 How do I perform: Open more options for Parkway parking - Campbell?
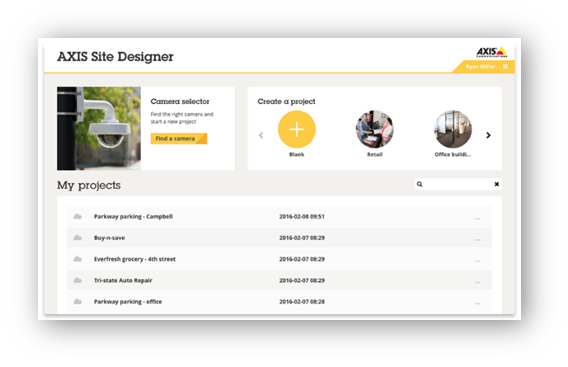coord(477,218)
